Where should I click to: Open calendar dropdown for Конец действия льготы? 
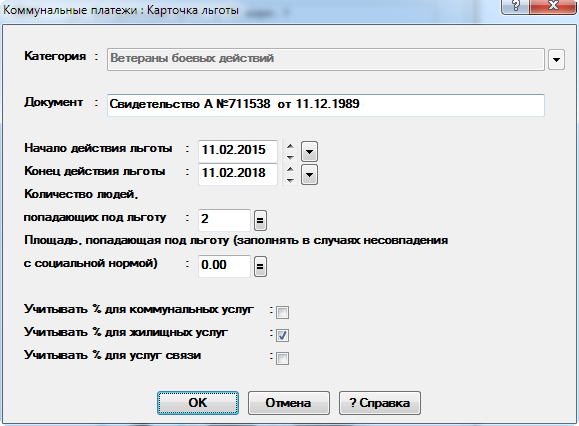coord(309,175)
